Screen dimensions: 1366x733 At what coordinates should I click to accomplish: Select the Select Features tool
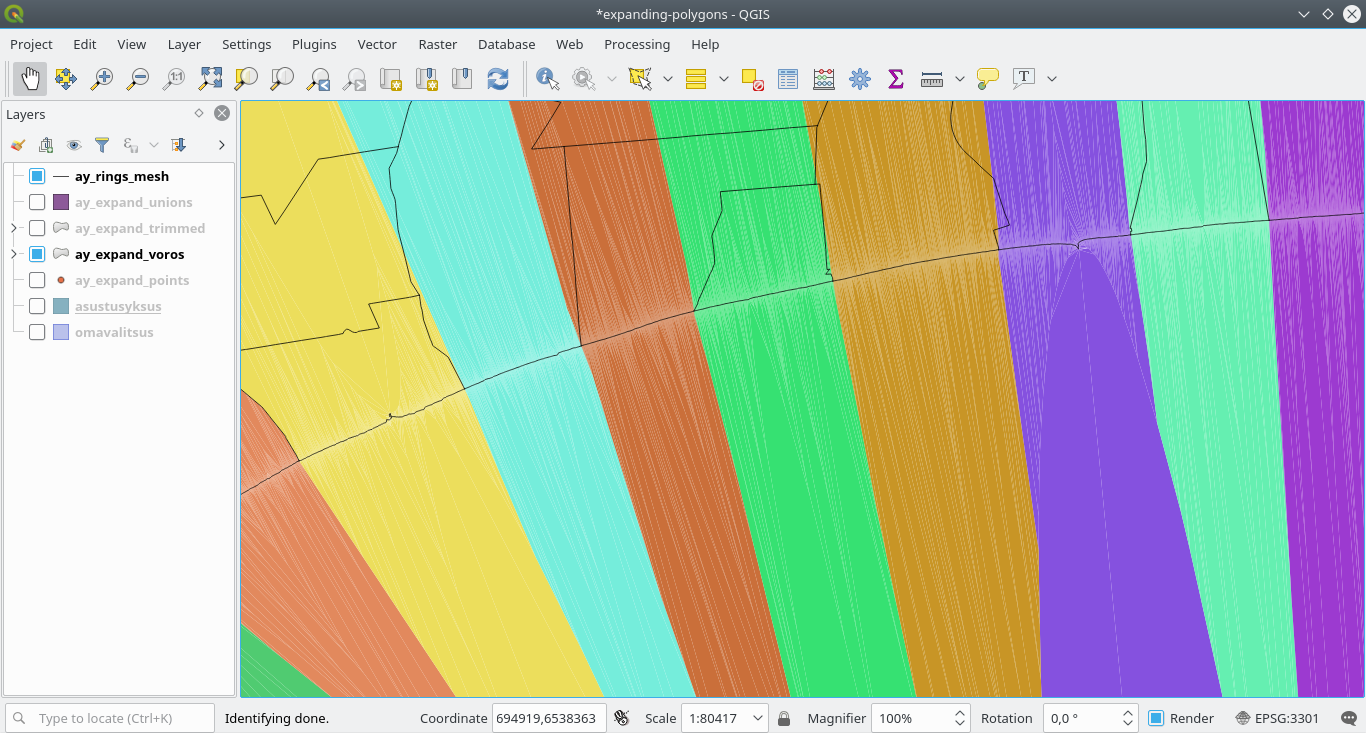(639, 78)
